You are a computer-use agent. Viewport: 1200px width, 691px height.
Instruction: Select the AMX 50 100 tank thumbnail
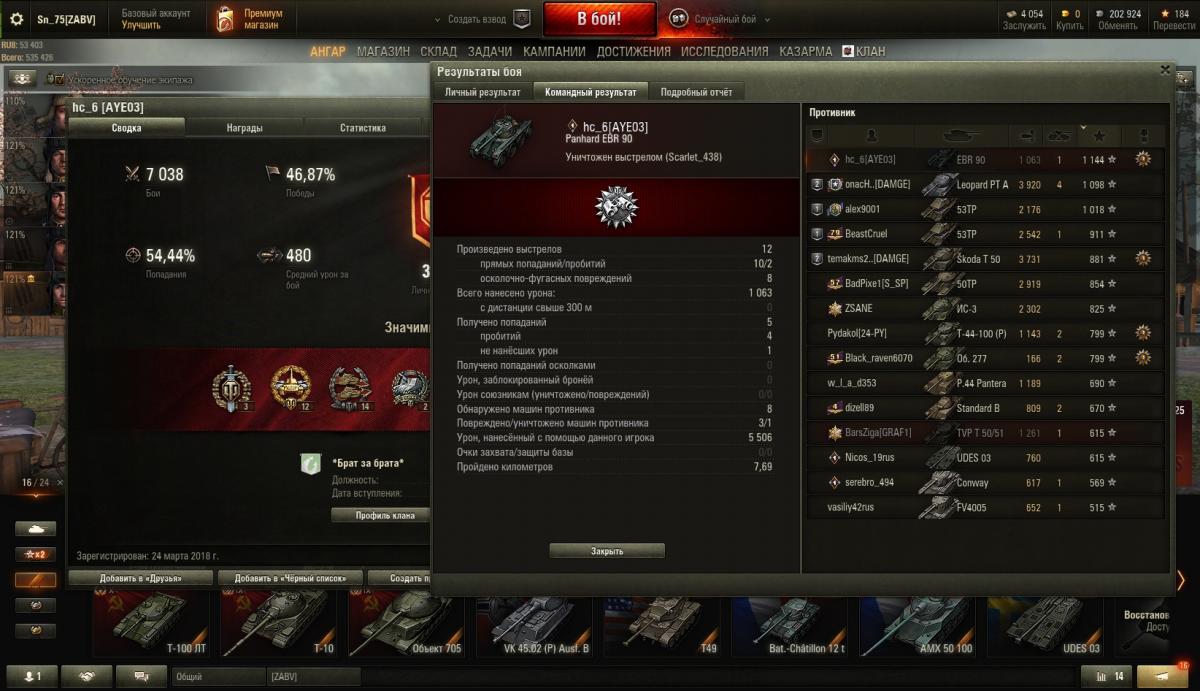[x=915, y=622]
